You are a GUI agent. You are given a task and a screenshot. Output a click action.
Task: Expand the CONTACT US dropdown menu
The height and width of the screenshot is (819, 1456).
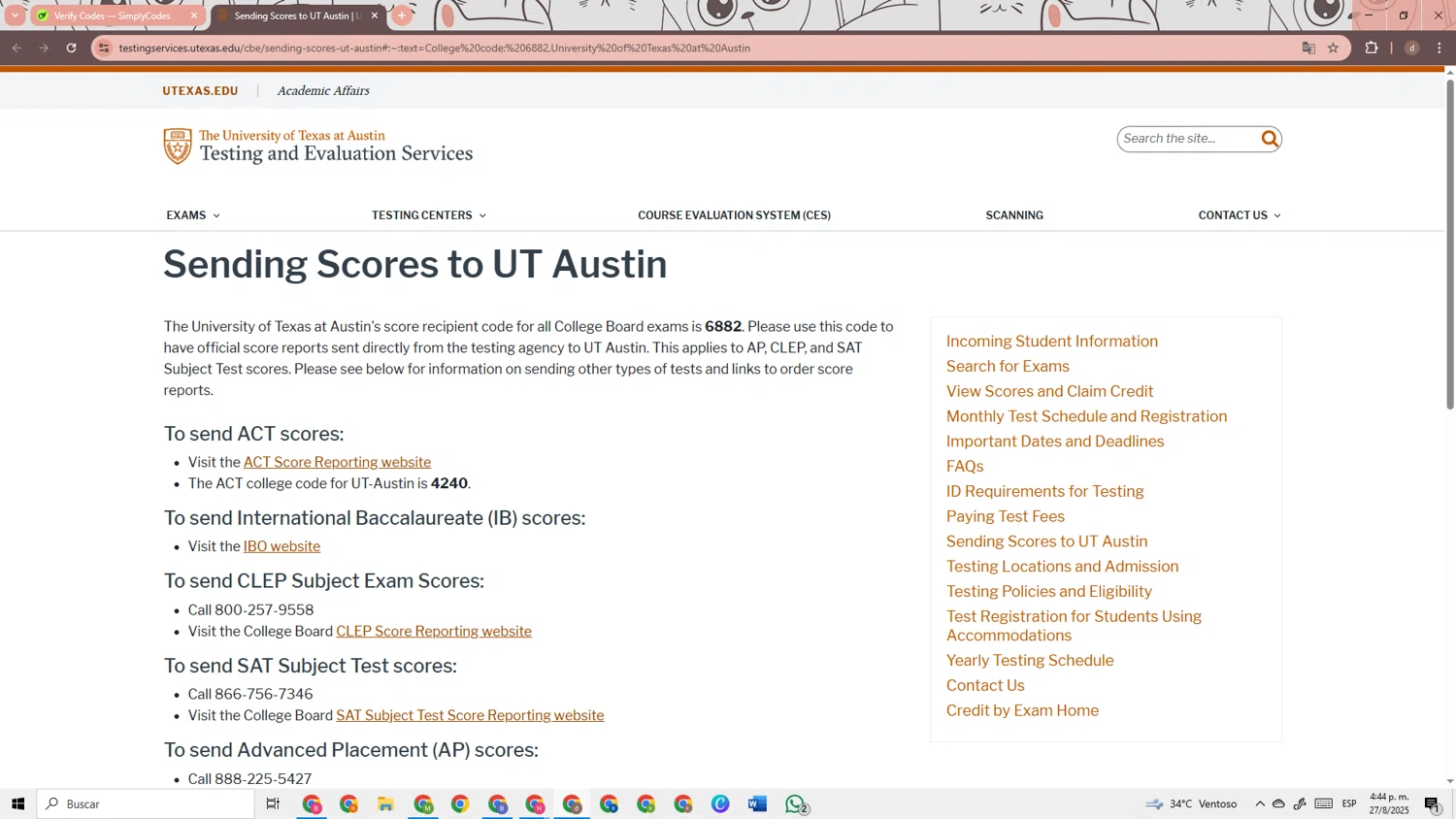tap(1240, 215)
